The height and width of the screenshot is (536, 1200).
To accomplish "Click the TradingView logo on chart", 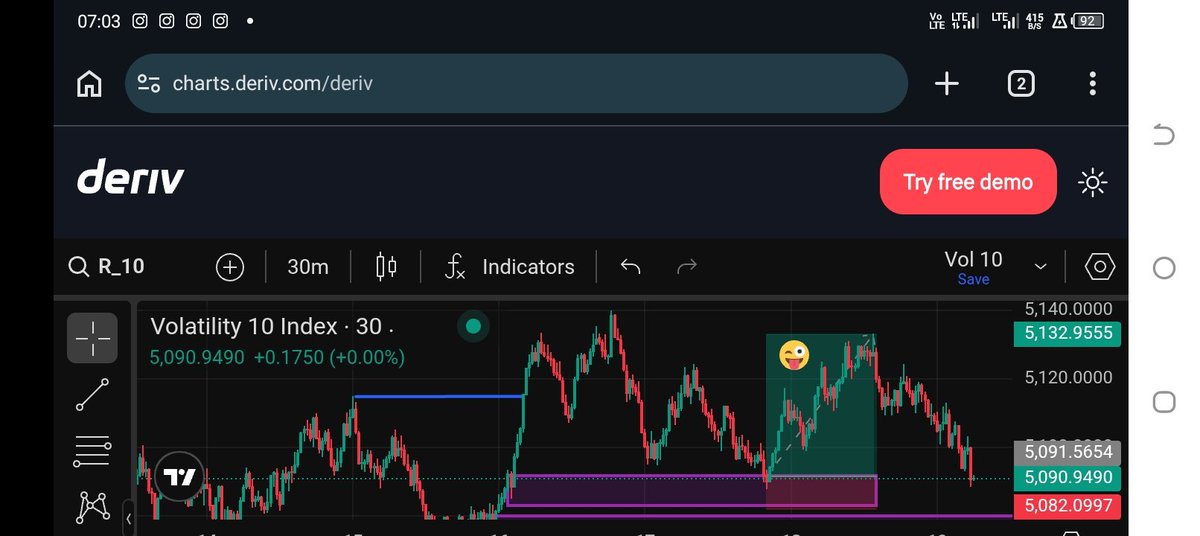I will [180, 477].
